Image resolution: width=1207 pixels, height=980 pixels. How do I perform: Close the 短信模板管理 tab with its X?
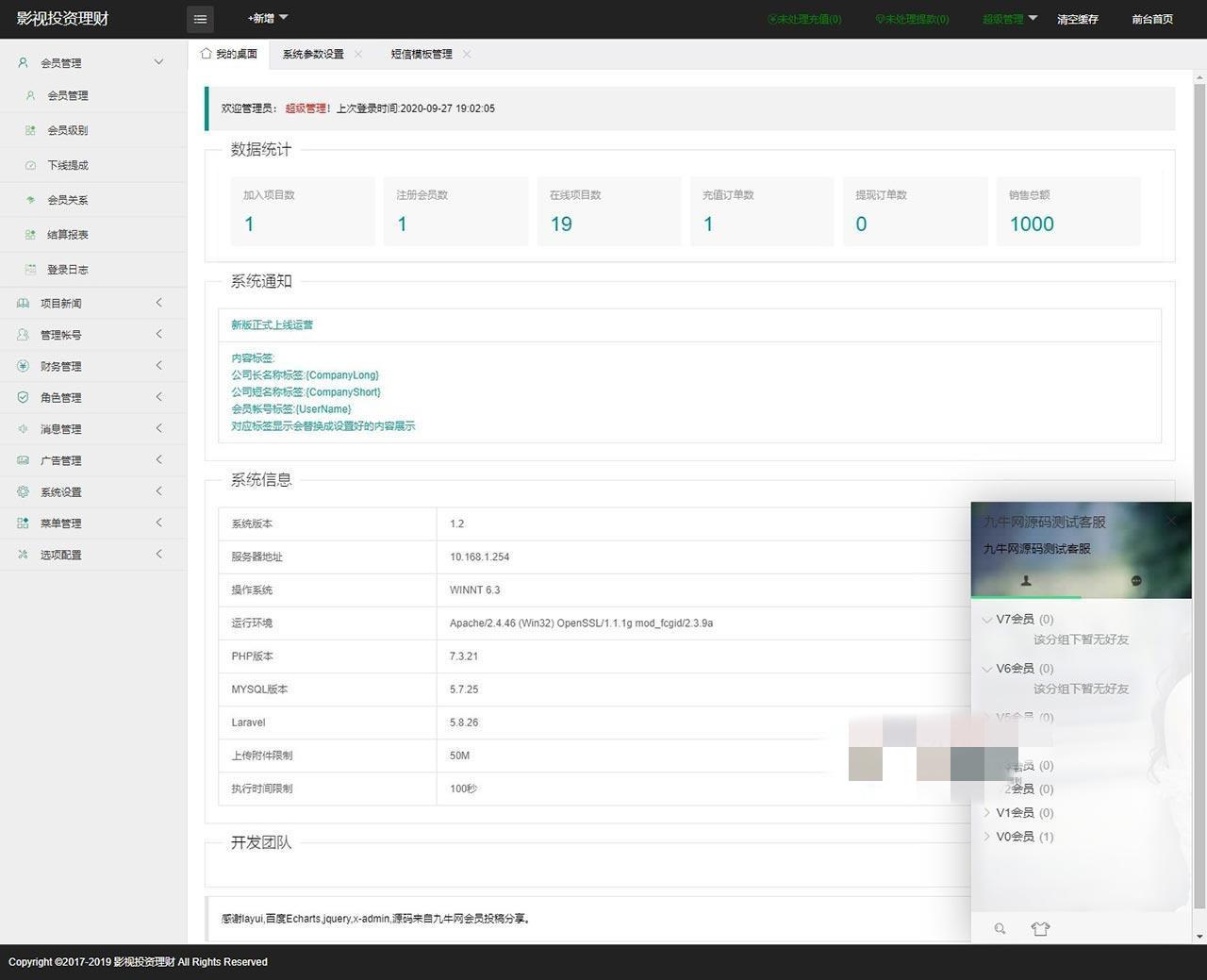(x=467, y=54)
